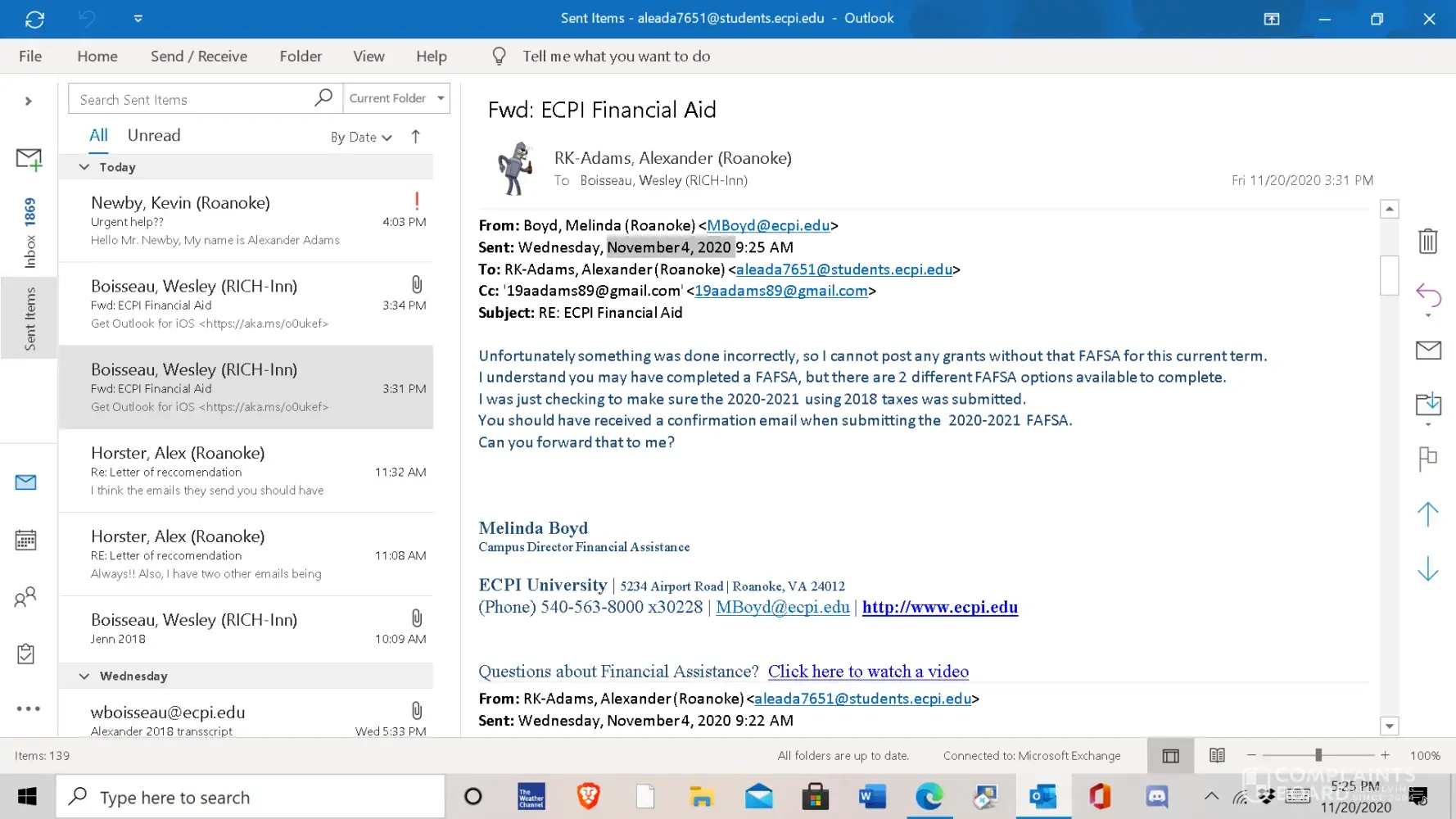Click the New Email envelope icon
Viewport: 1456px width, 819px height.
pyautogui.click(x=29, y=159)
